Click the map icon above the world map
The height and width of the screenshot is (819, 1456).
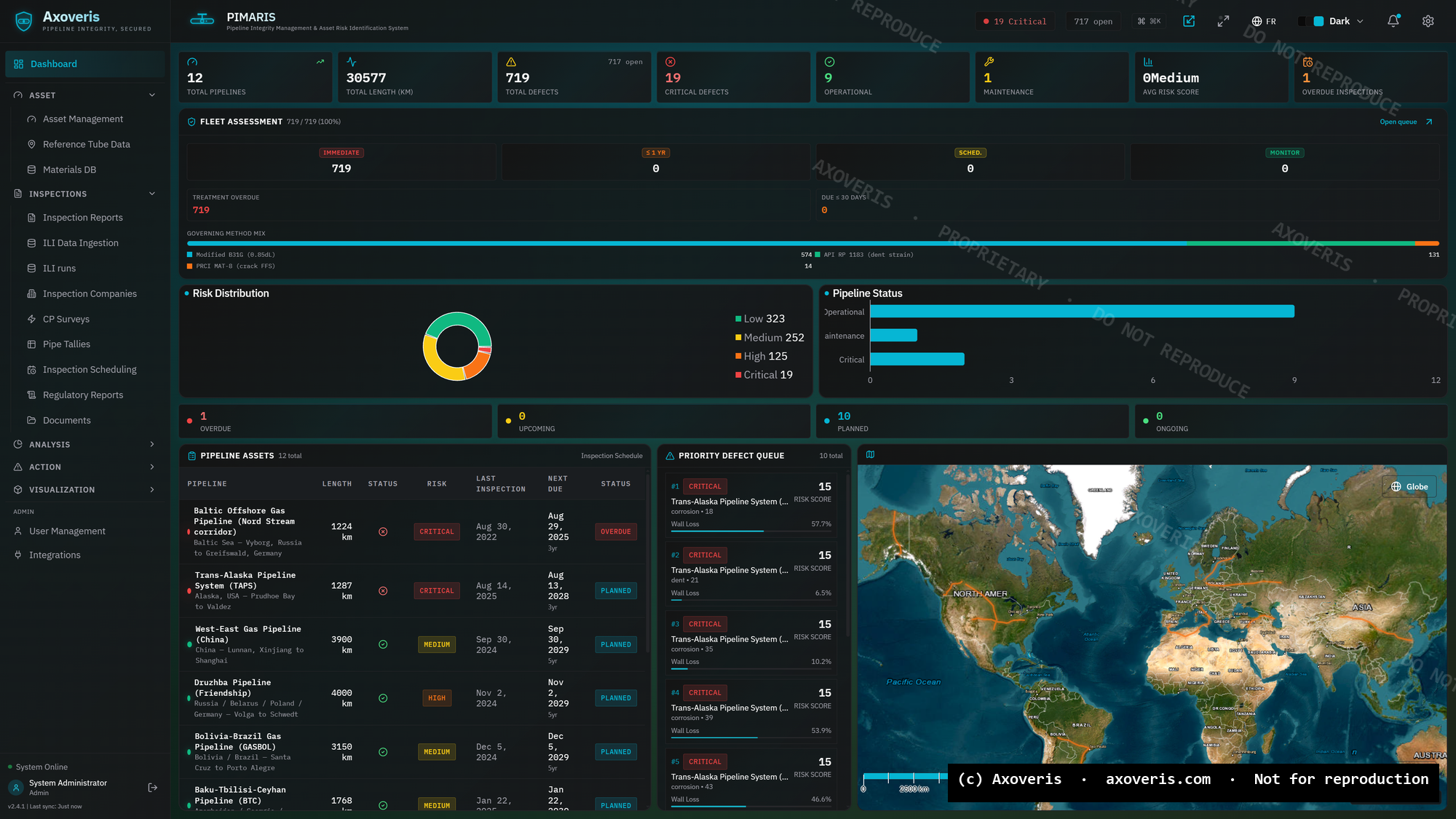[870, 455]
